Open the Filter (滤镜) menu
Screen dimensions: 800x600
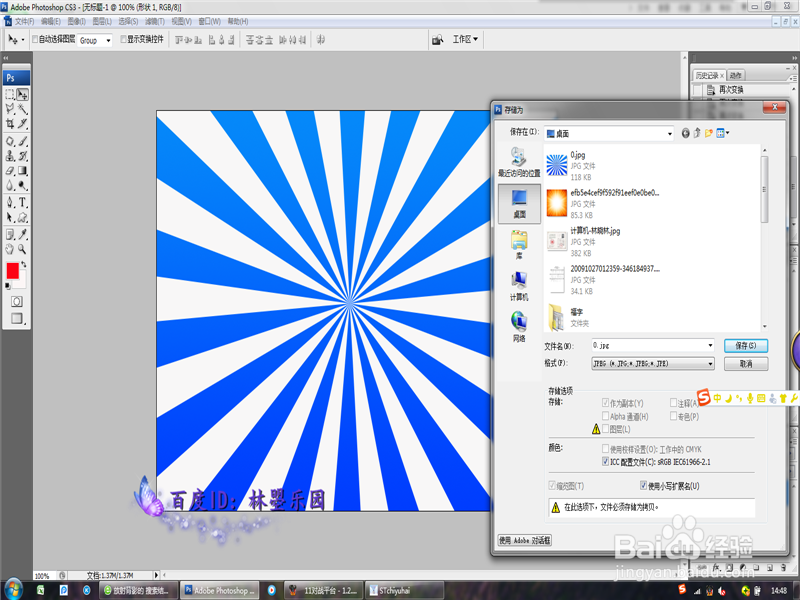[155, 21]
